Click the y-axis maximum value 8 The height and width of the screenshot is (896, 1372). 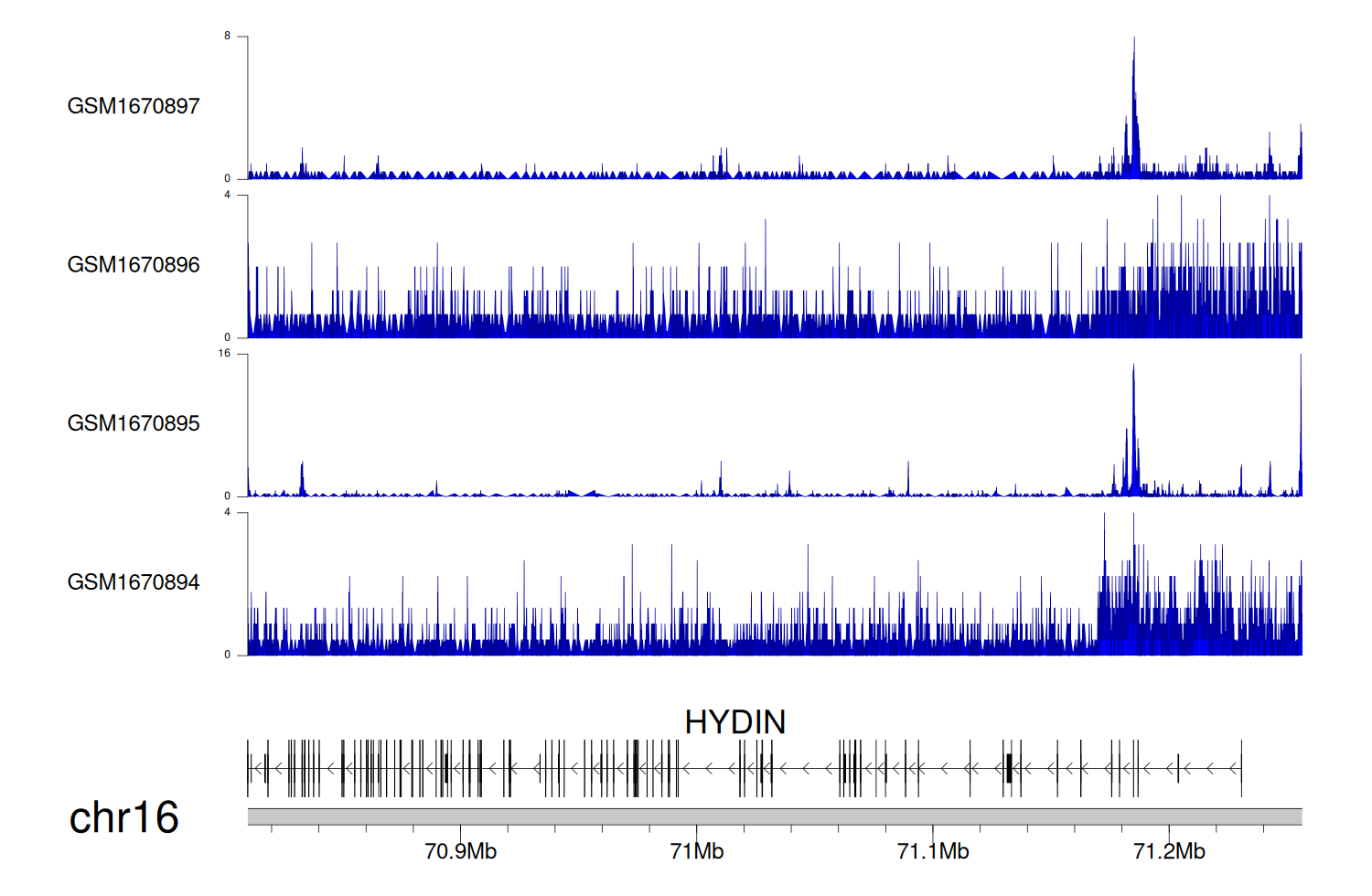[228, 36]
